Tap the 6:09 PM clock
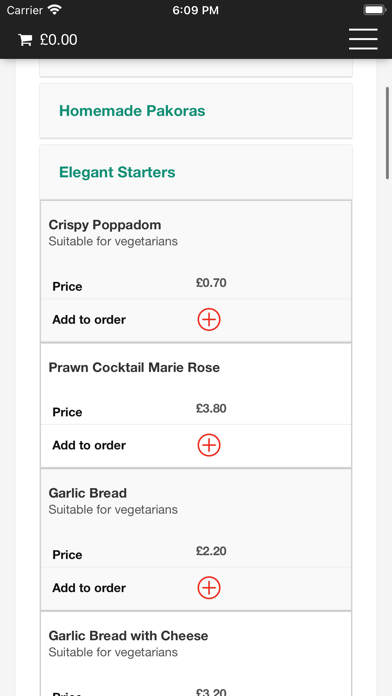The height and width of the screenshot is (696, 392). 196,10
